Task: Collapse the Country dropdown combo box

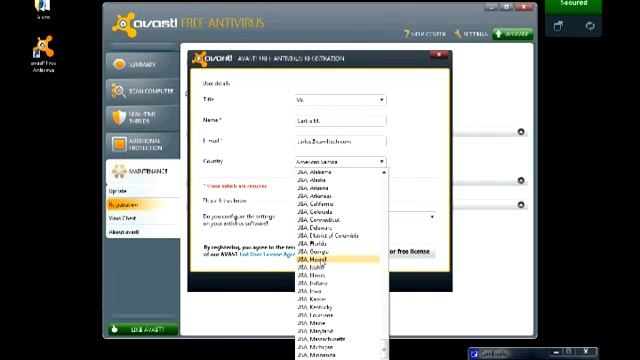Action: click(x=340, y=162)
